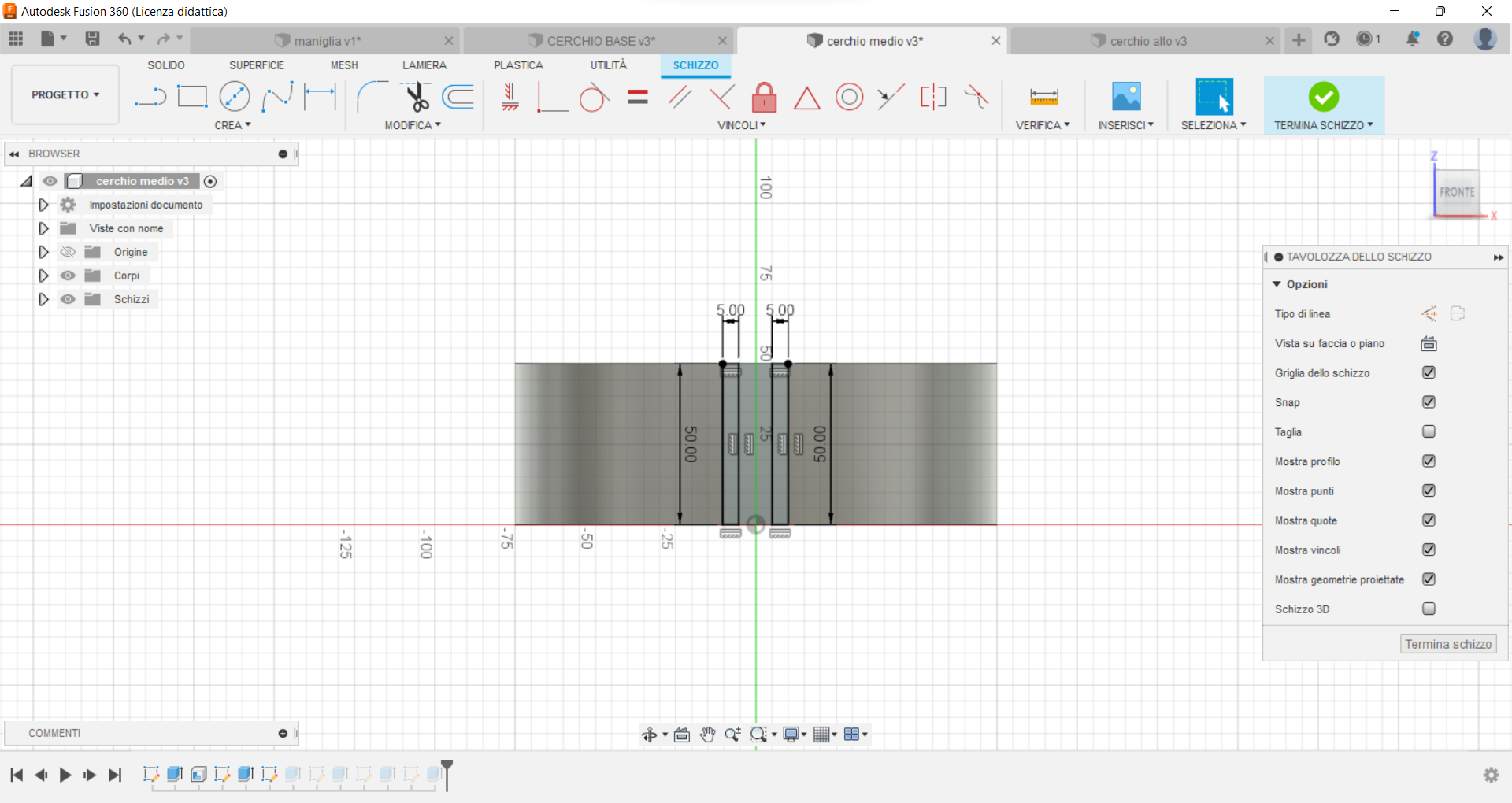
Task: Show the Origine folder visibility
Action: point(68,252)
